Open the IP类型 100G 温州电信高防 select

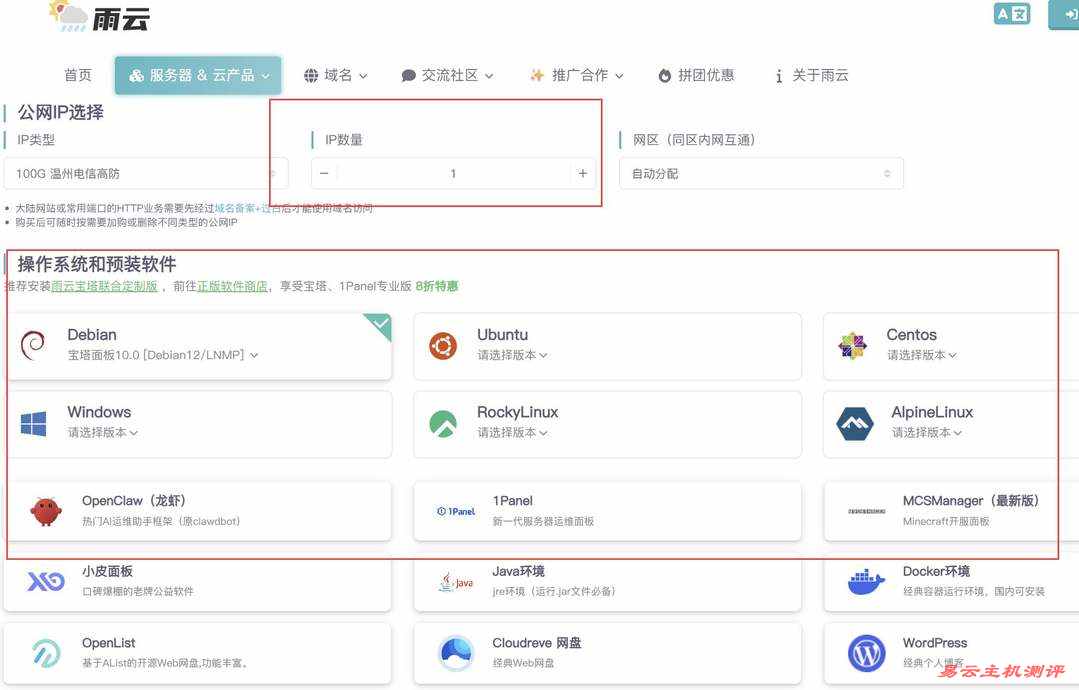point(146,173)
